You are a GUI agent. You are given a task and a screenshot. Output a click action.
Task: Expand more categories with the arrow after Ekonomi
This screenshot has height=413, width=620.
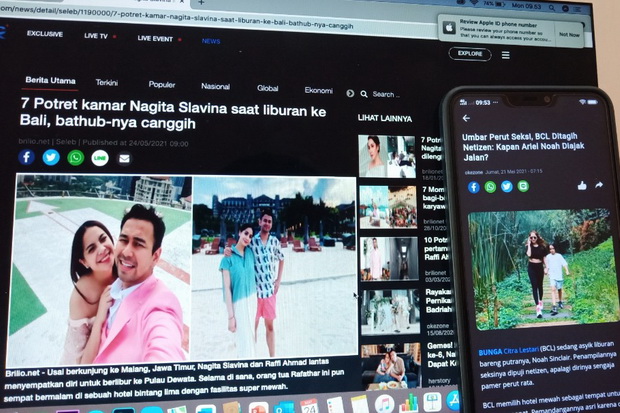pos(350,93)
